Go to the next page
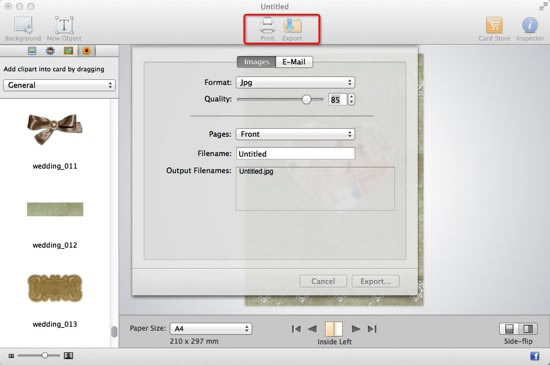Viewport: 550px width, 365px height. click(356, 329)
